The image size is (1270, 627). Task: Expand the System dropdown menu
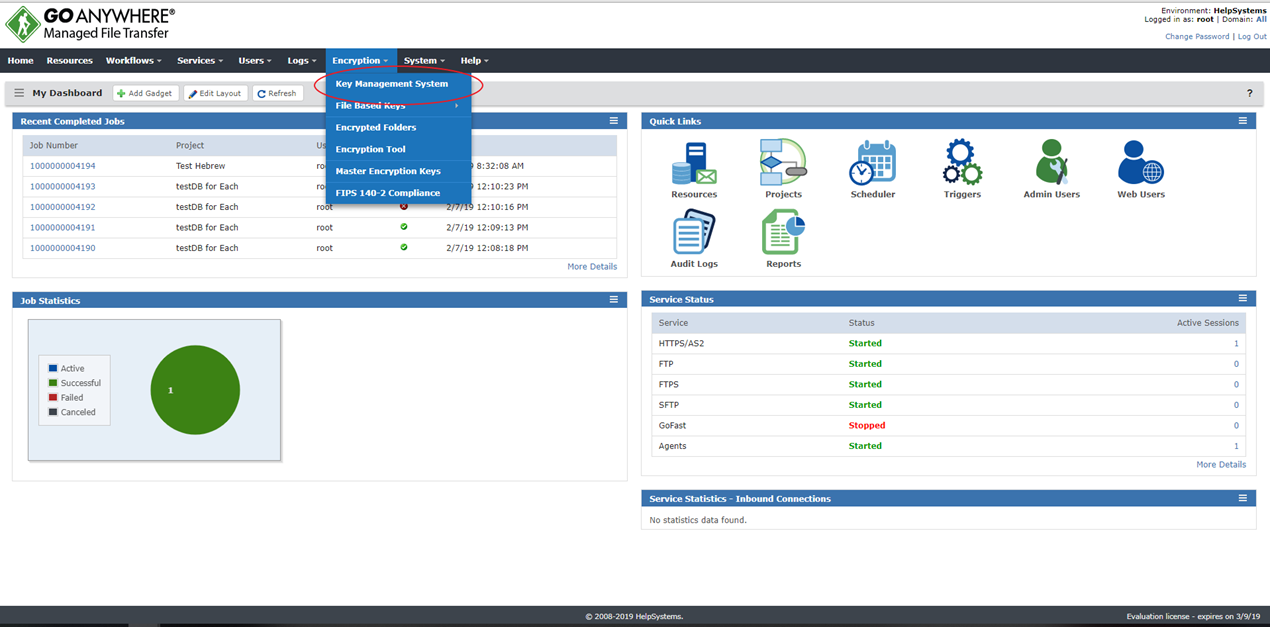(x=425, y=61)
